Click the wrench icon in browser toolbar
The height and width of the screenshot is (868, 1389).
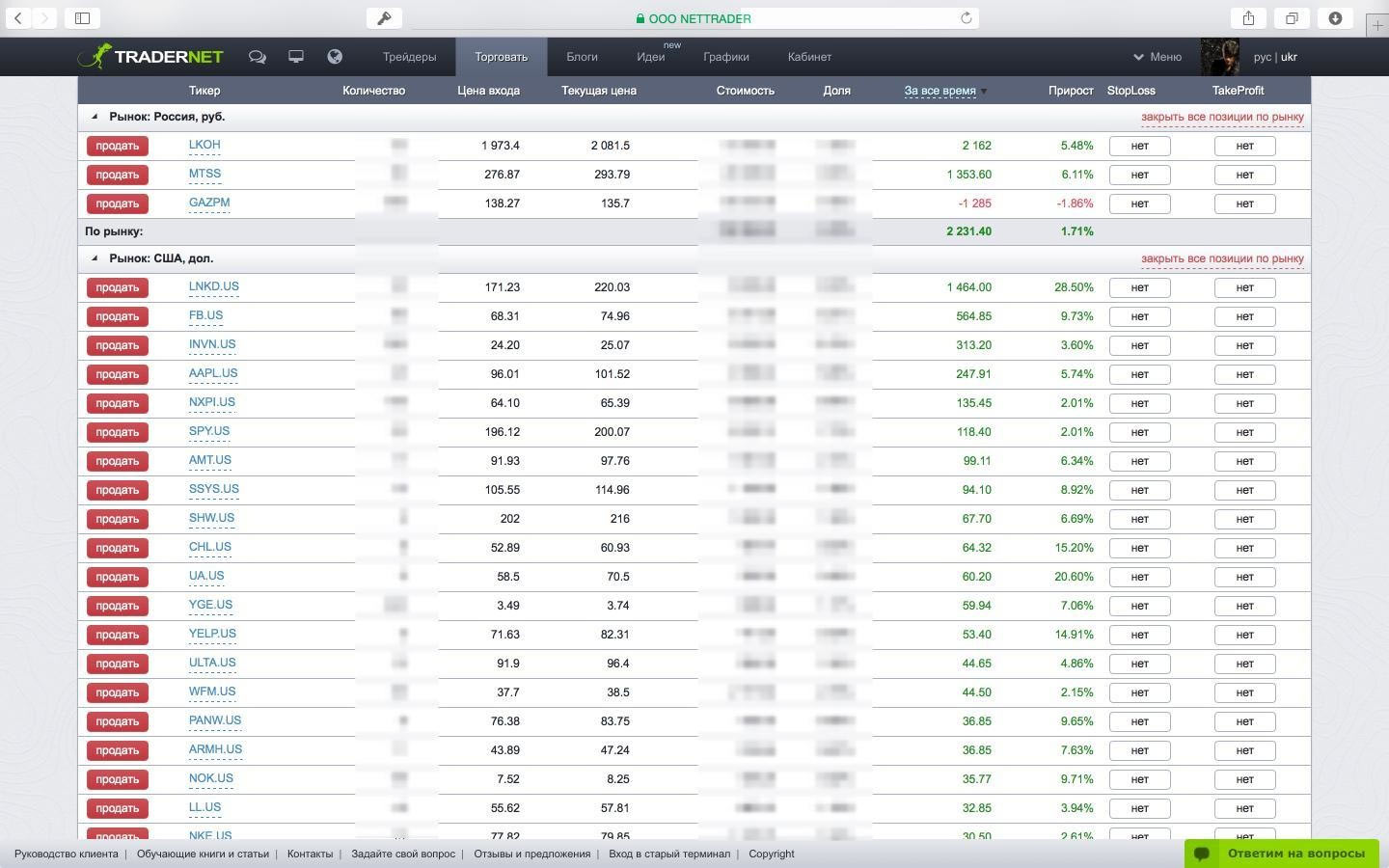click(x=384, y=18)
